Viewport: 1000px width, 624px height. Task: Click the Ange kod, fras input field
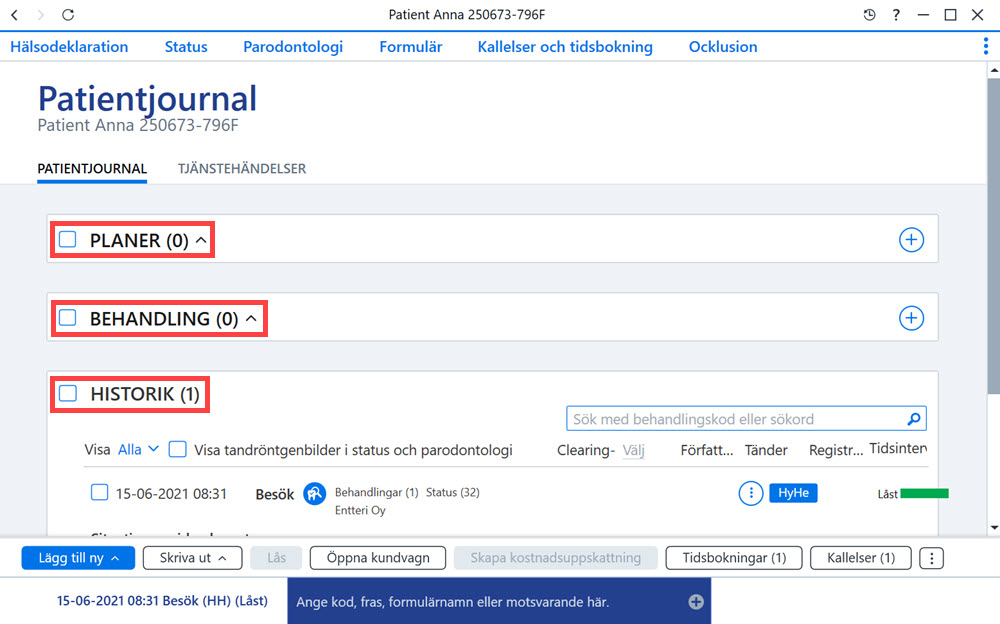point(499,602)
